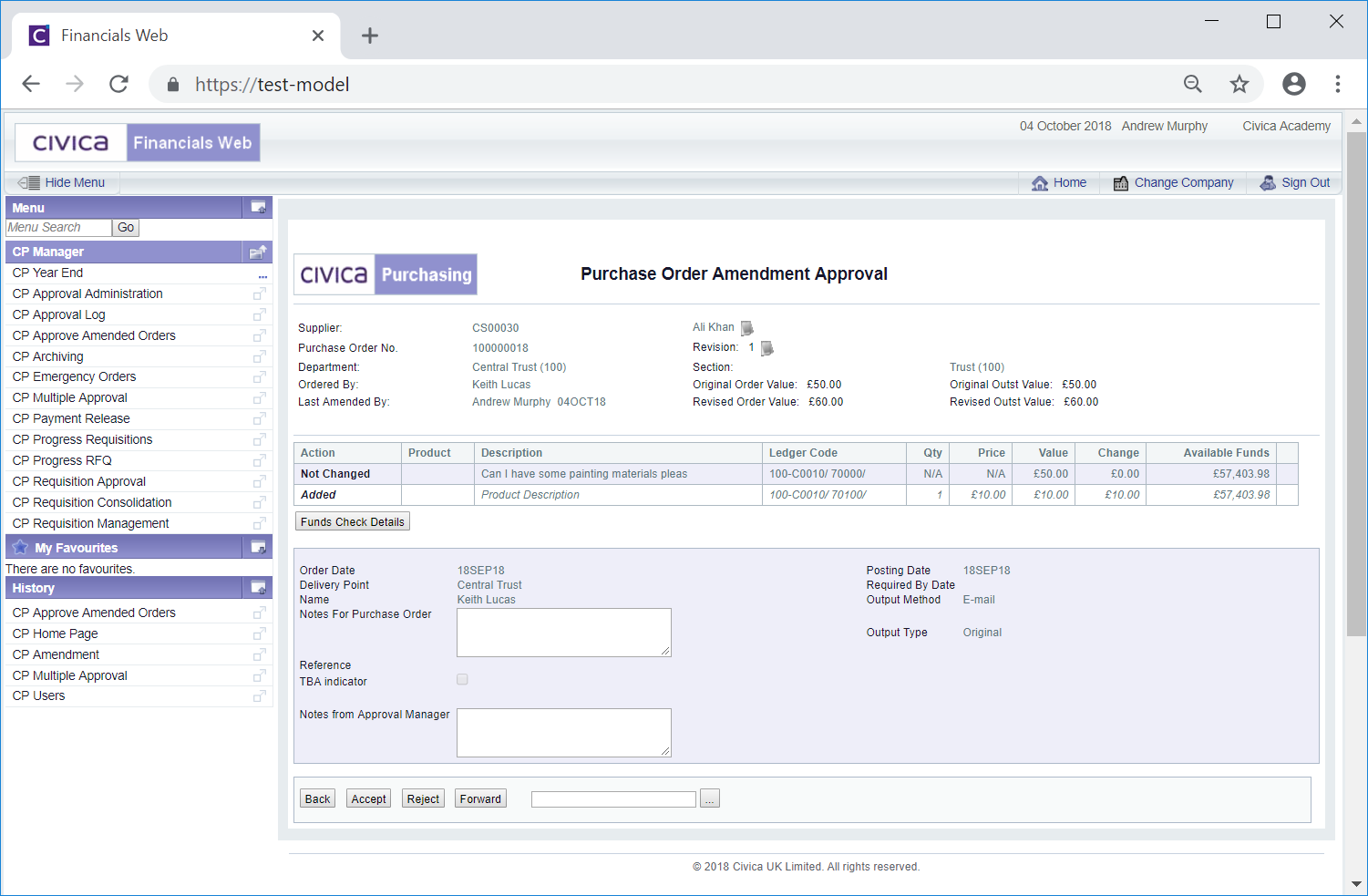Click the Change Company building icon
The image size is (1368, 896).
pyautogui.click(x=1121, y=183)
